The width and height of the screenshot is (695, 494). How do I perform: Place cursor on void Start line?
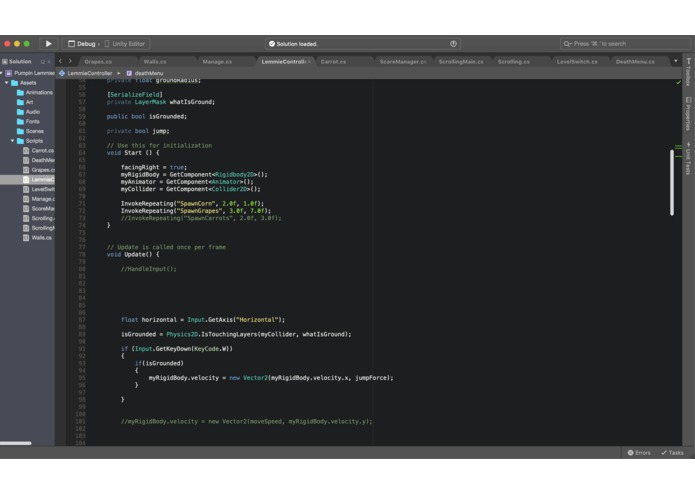(x=133, y=153)
